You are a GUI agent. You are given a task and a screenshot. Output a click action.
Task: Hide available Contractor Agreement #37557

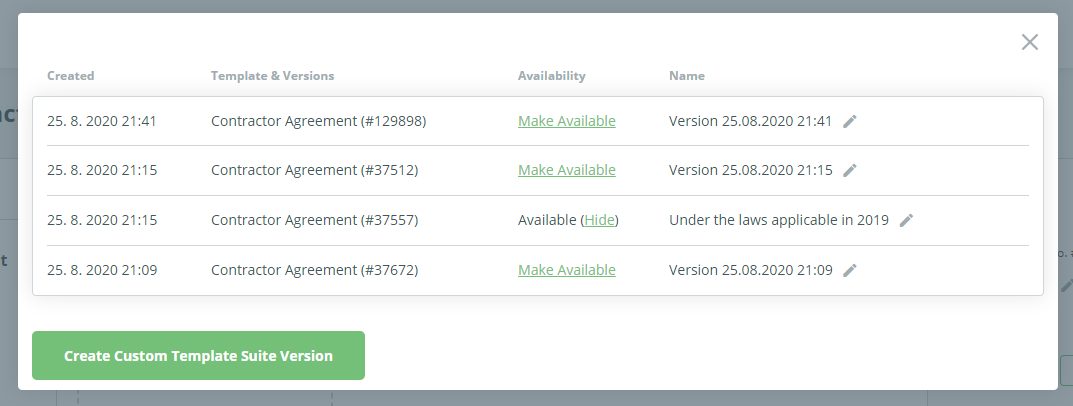pos(599,220)
